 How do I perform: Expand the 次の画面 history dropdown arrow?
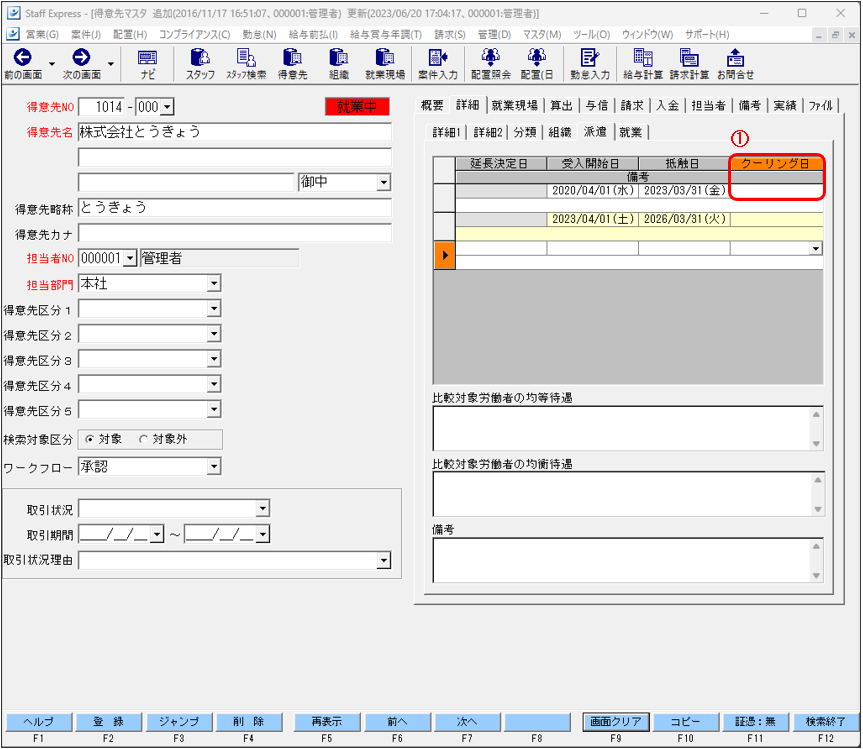coord(111,63)
